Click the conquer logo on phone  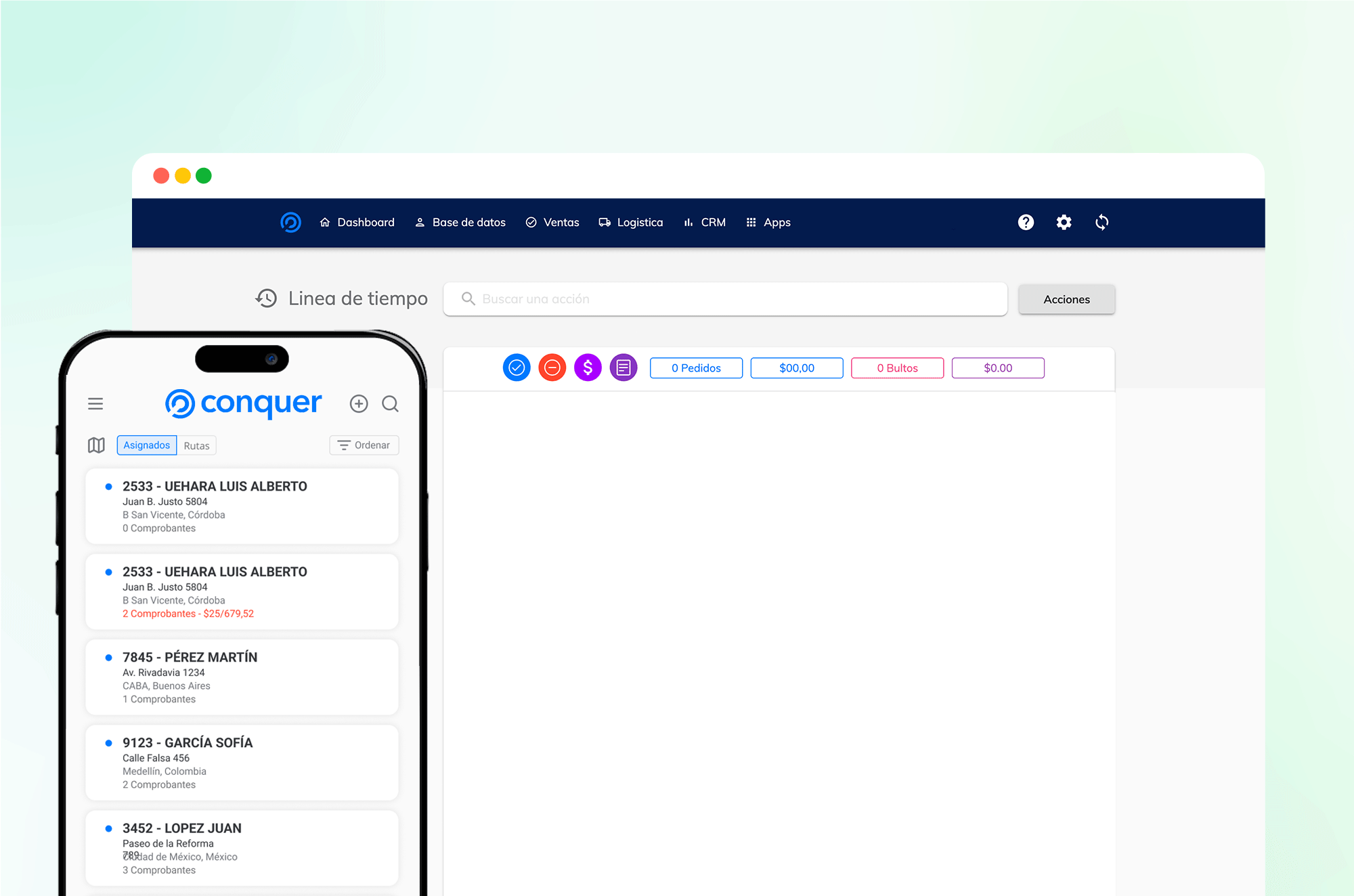point(243,403)
